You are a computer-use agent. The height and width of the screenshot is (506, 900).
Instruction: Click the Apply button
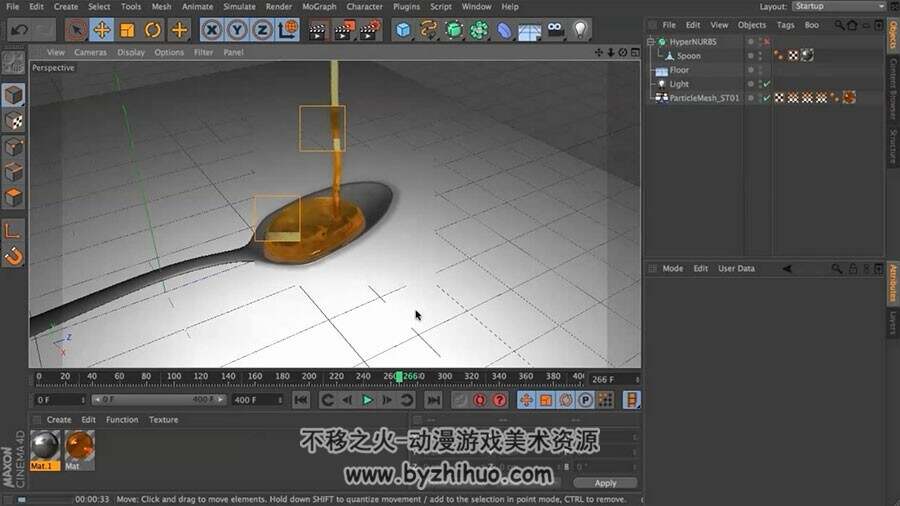pyautogui.click(x=605, y=484)
